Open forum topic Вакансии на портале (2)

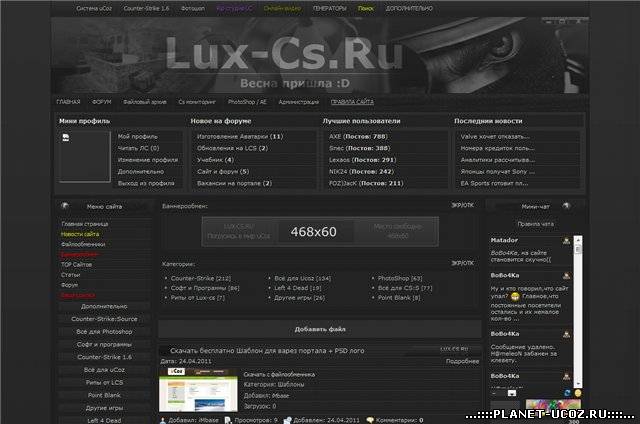click(x=234, y=183)
